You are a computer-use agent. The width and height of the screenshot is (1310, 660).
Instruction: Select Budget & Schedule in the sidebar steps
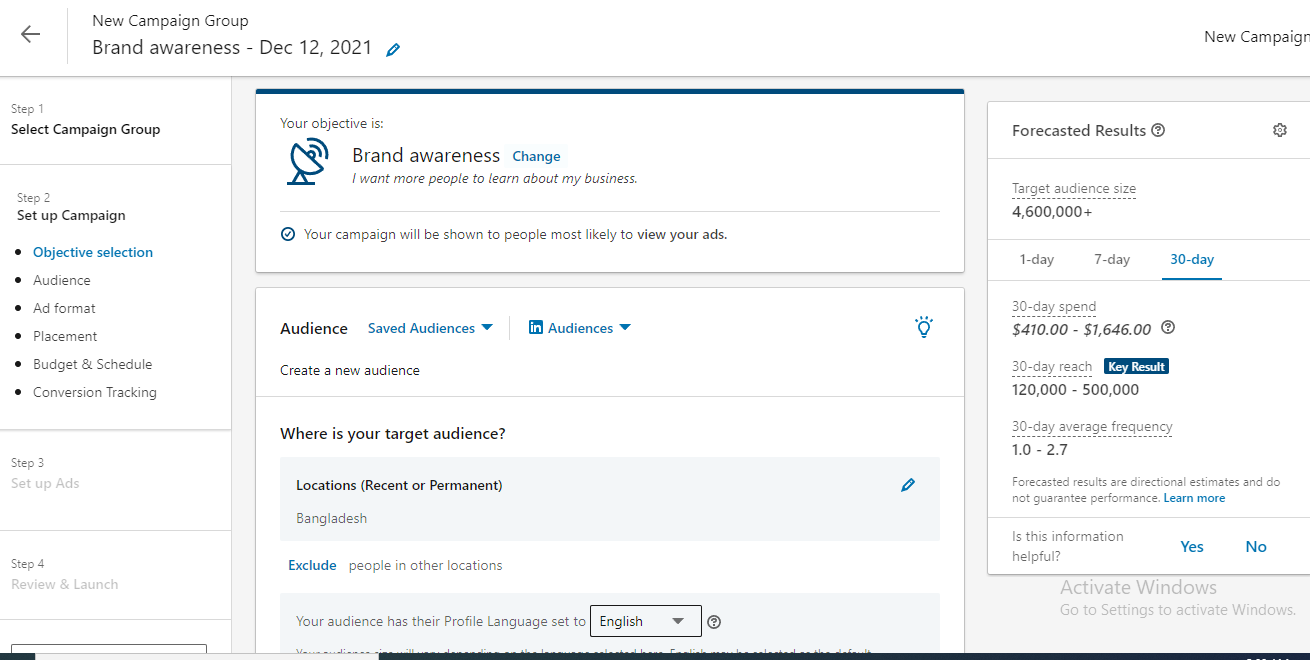[x=92, y=364]
